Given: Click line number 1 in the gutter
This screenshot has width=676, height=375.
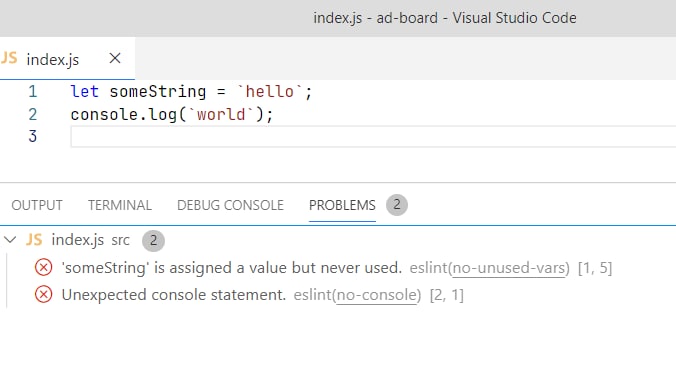Looking at the screenshot, I should [x=33, y=92].
